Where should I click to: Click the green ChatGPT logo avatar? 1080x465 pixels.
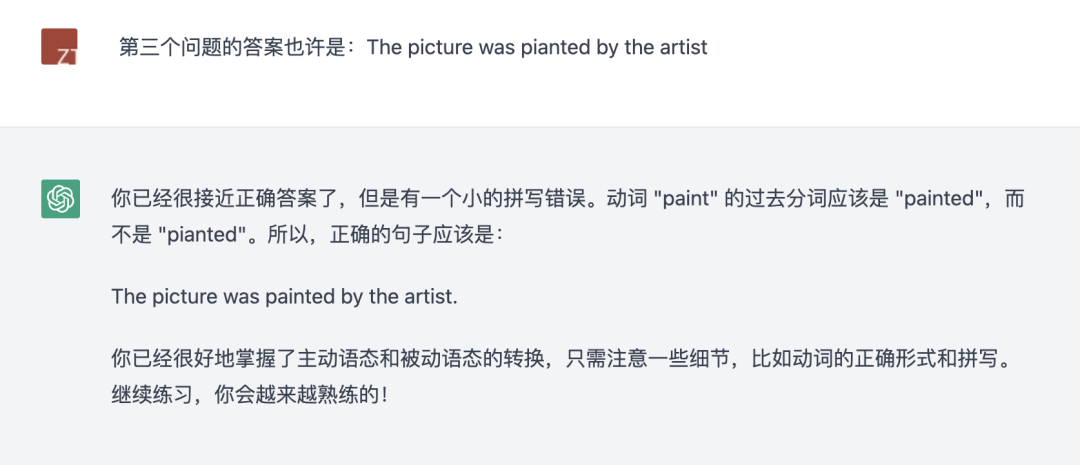point(60,199)
